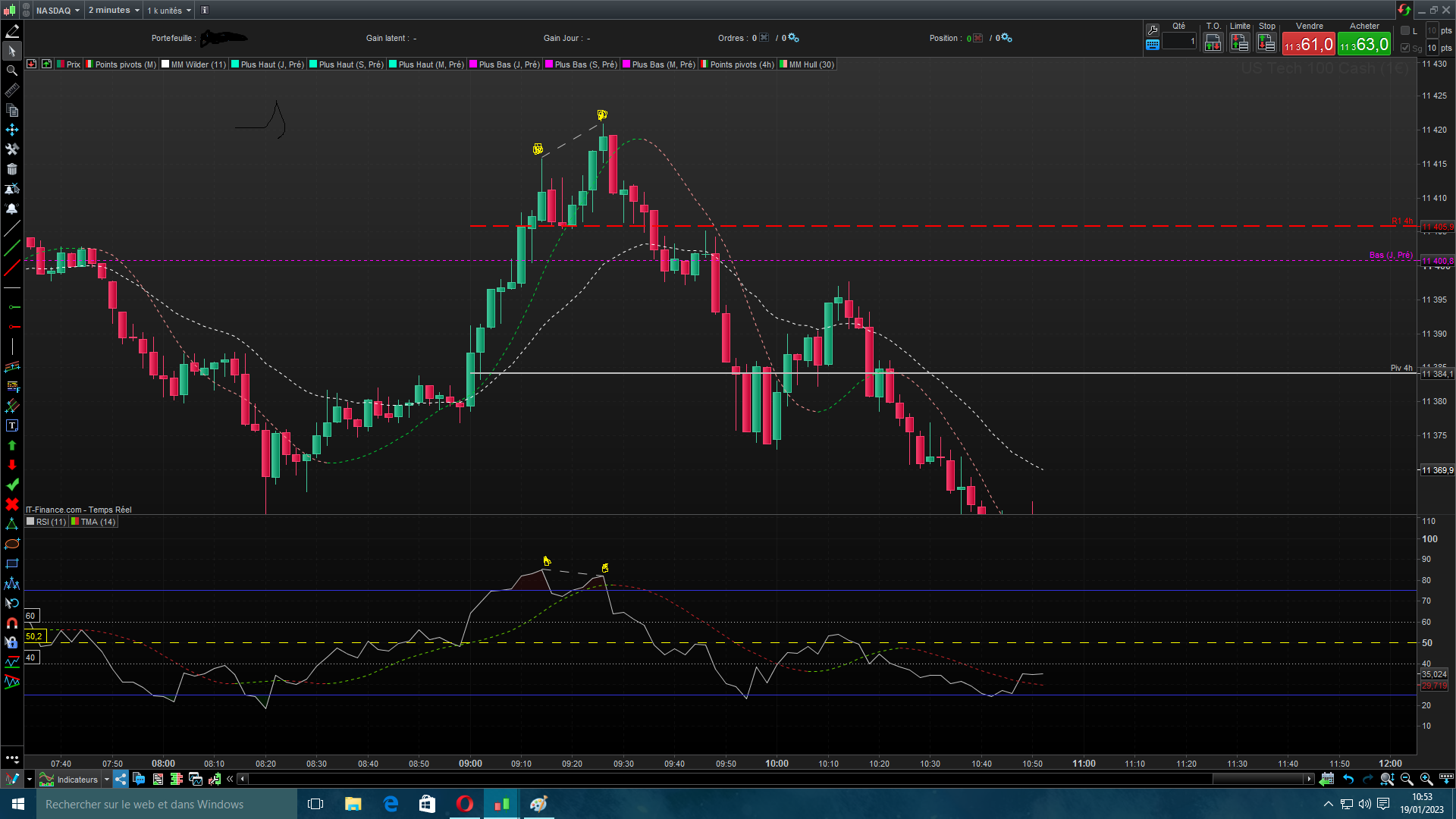Image resolution: width=1456 pixels, height=819 pixels.
Task: Click the Qté quantity input field
Action: pyautogui.click(x=1179, y=42)
